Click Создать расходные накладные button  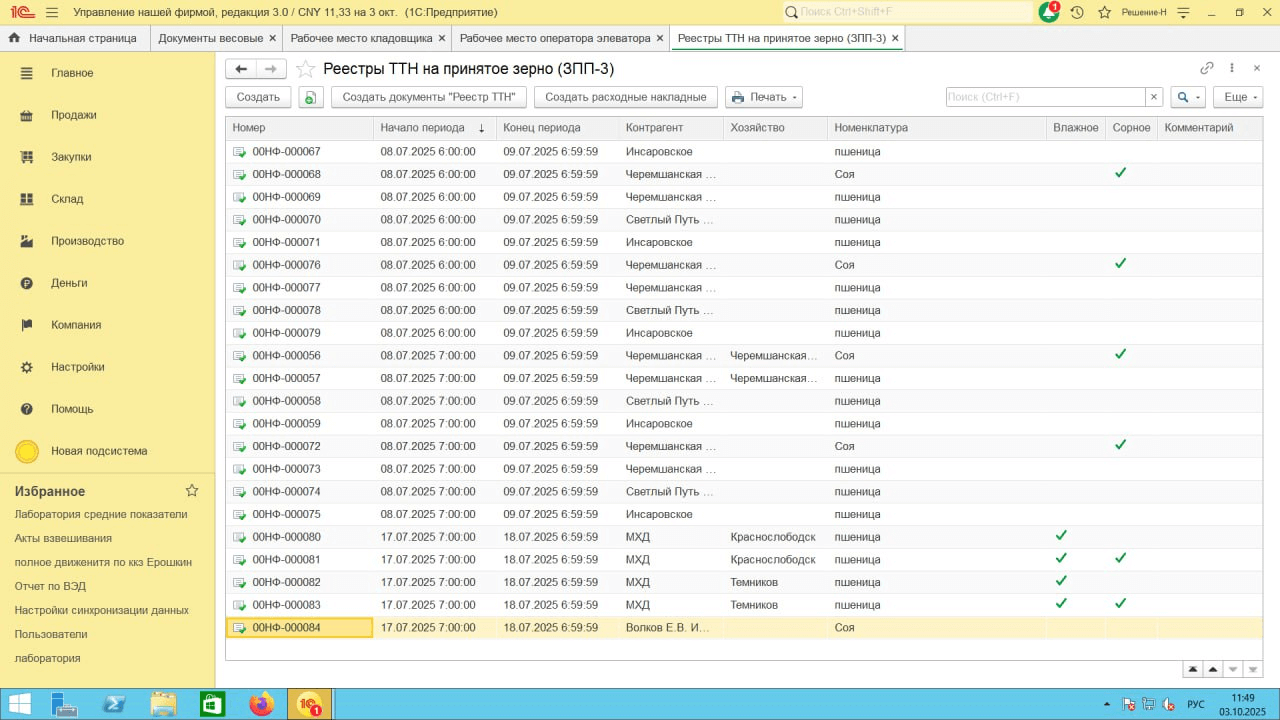pos(626,97)
